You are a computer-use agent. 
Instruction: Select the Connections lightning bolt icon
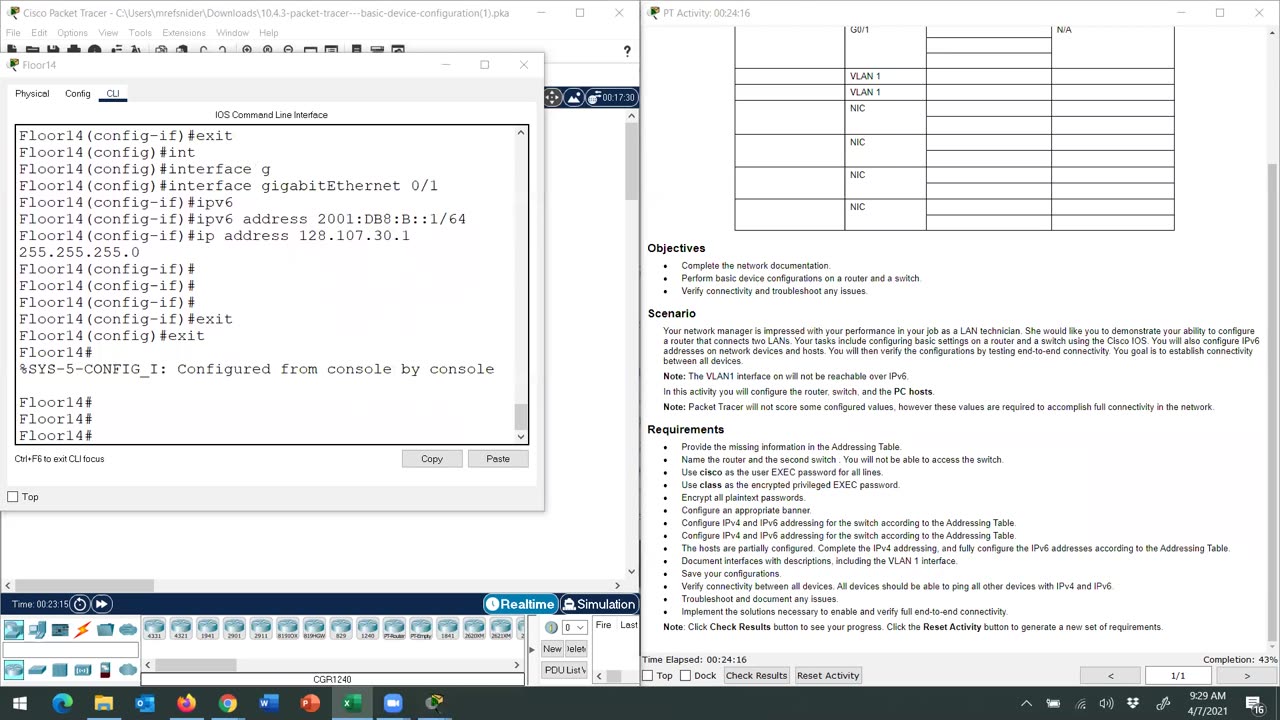(x=83, y=629)
